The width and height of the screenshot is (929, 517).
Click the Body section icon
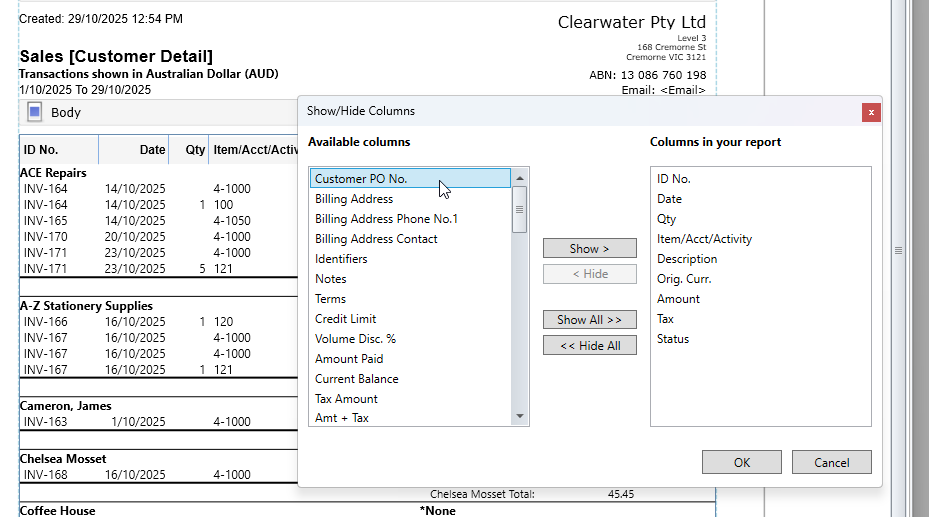point(34,112)
